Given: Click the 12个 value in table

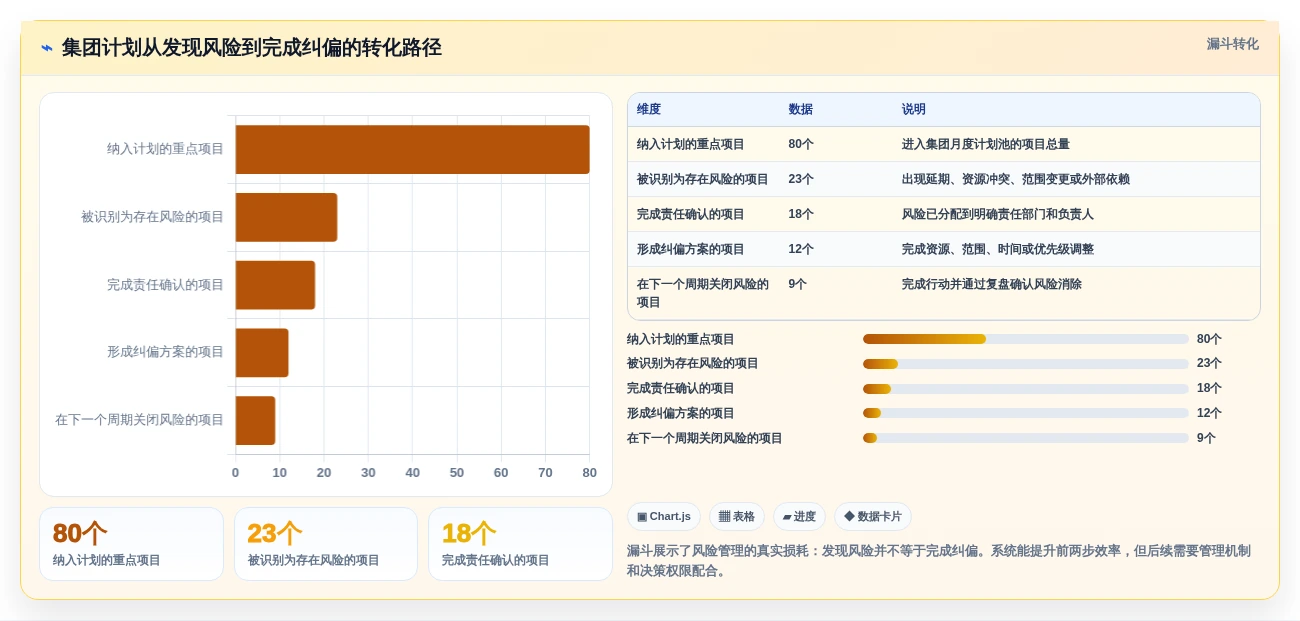Looking at the screenshot, I should click(801, 249).
